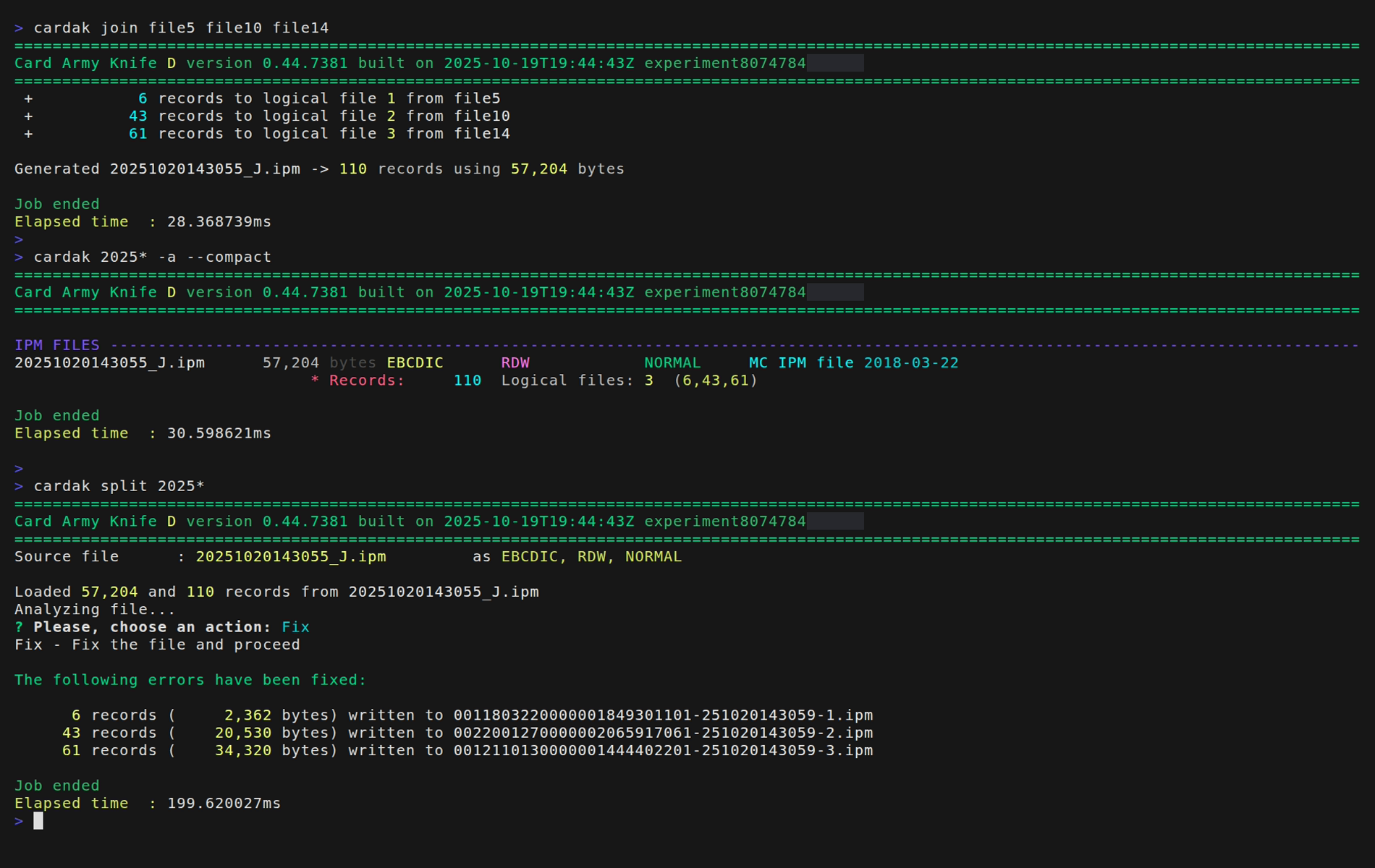1375x868 pixels.
Task: Click the "IPM FILES" section header
Action: point(57,345)
